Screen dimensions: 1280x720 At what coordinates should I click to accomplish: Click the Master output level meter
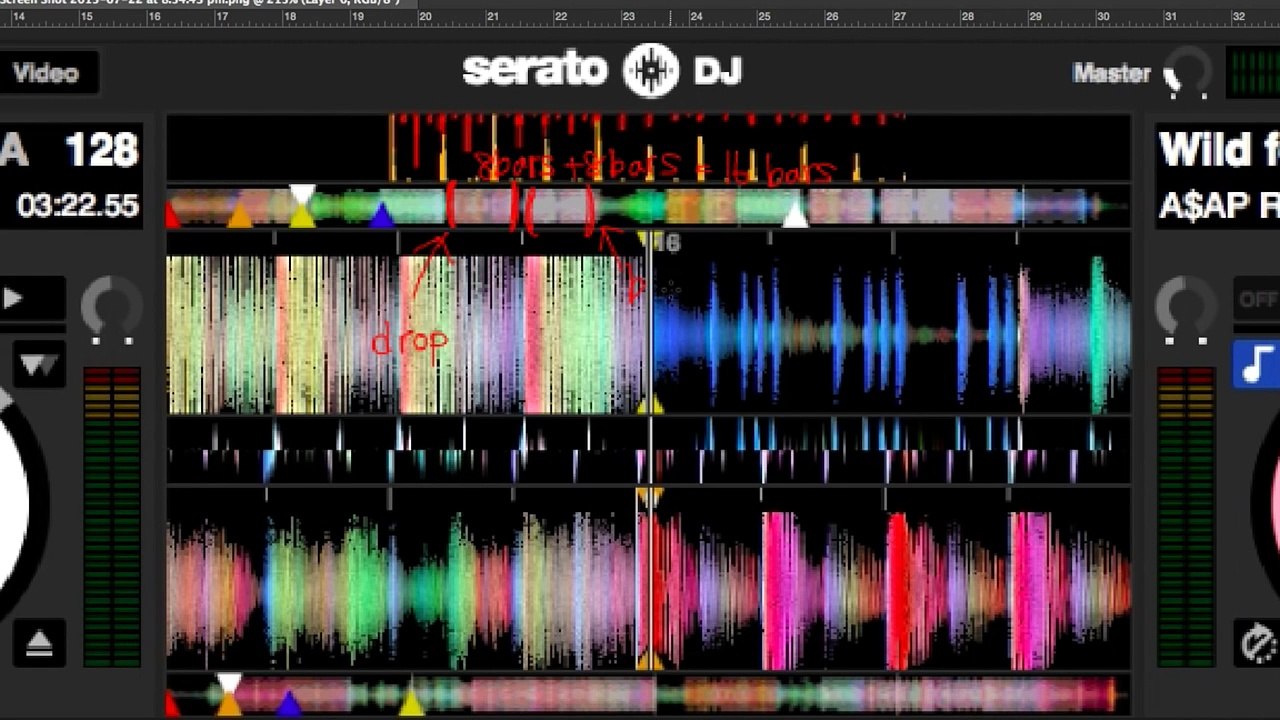click(x=1253, y=73)
